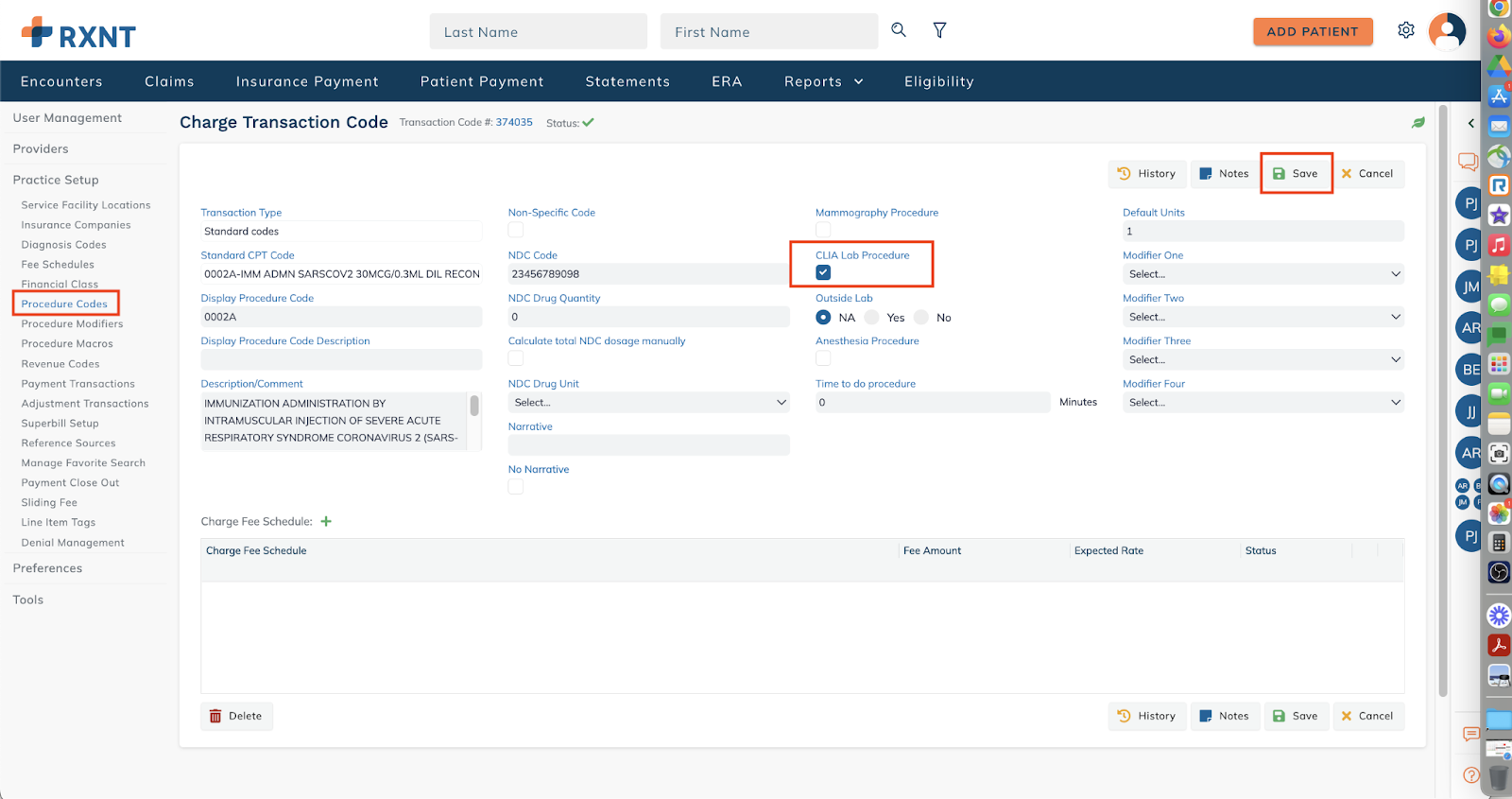This screenshot has height=799, width=1512.
Task: Go to the Encounters tab
Action: 61,81
